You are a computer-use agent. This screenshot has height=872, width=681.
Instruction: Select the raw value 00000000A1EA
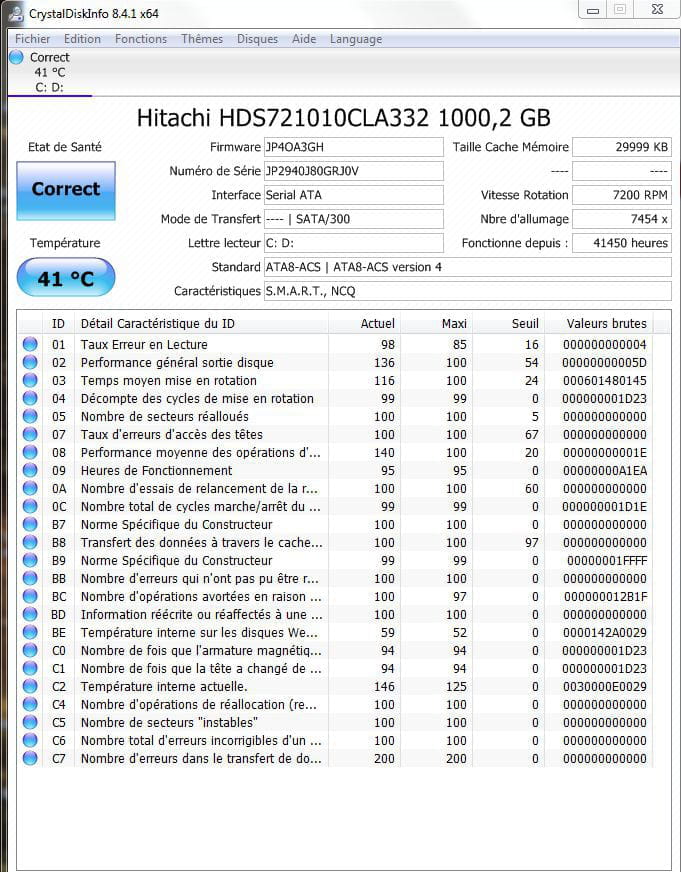pyautogui.click(x=604, y=471)
